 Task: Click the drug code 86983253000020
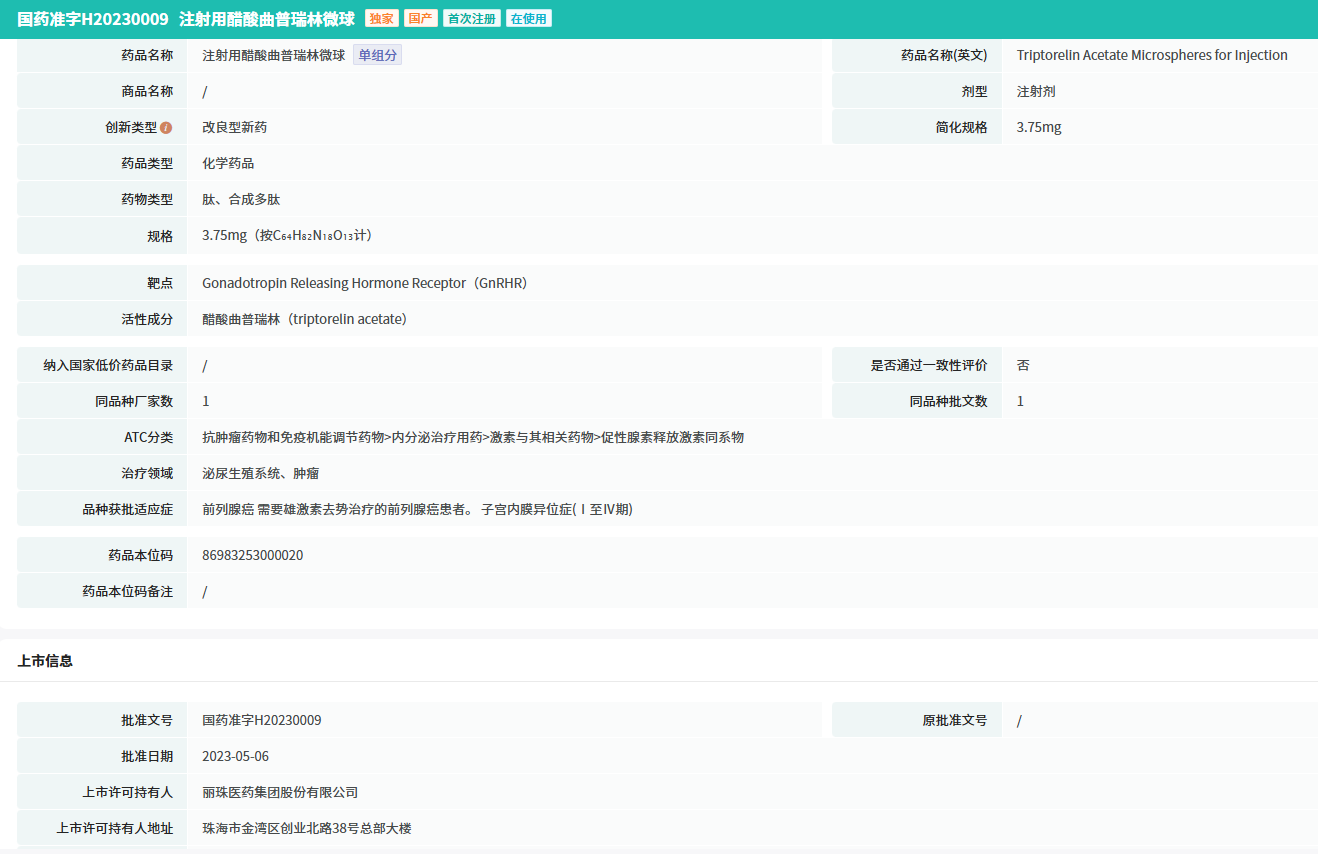(252, 556)
